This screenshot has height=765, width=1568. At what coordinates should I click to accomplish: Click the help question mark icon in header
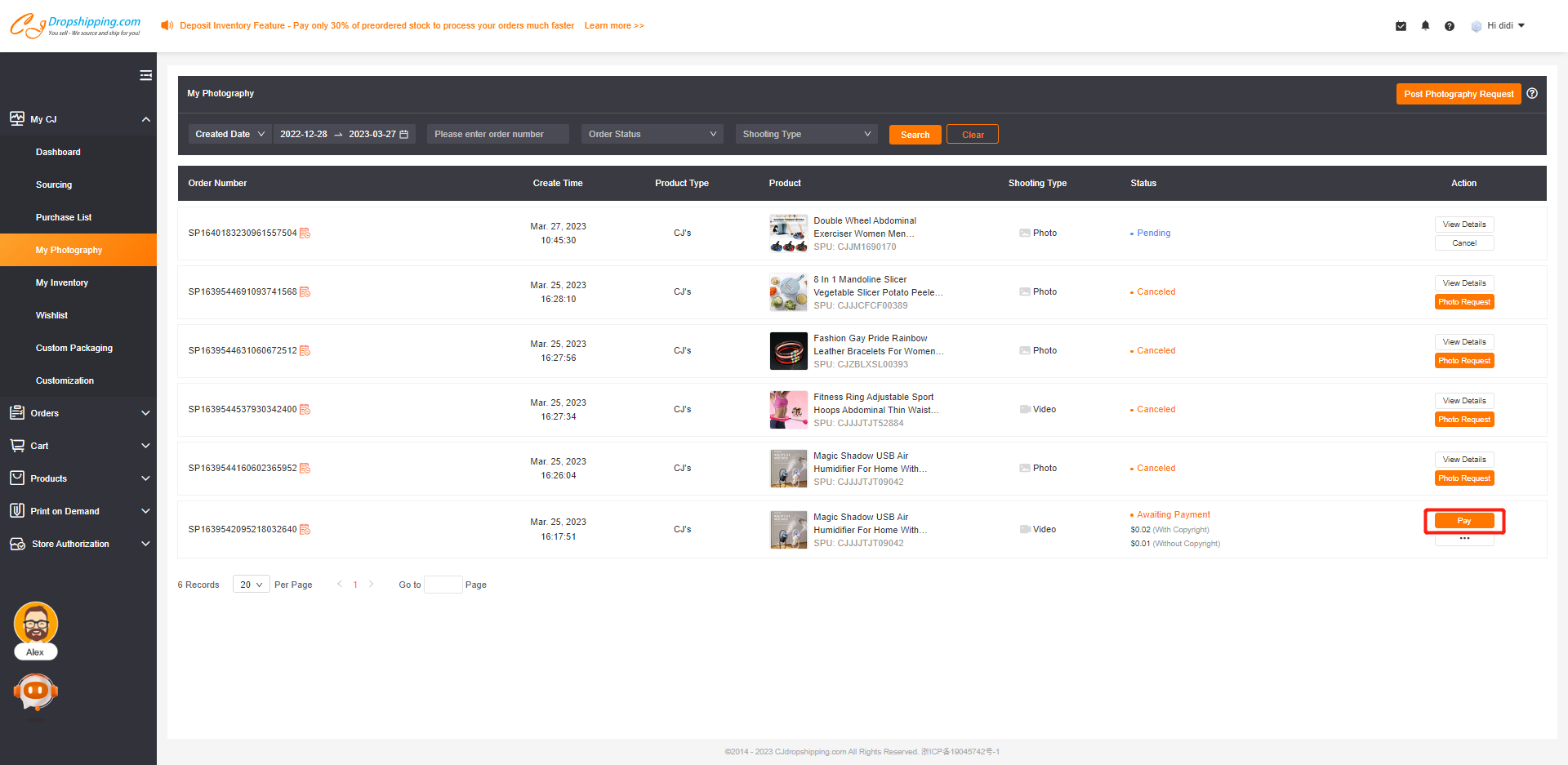pos(1449,26)
